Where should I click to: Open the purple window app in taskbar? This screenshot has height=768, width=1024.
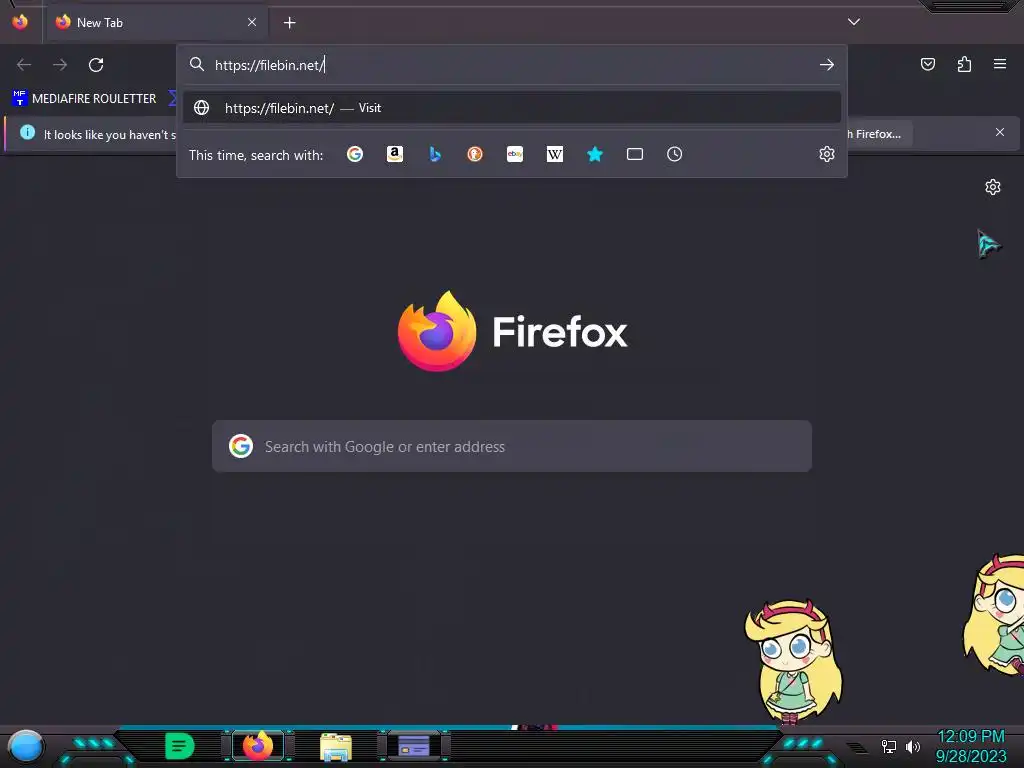click(414, 746)
